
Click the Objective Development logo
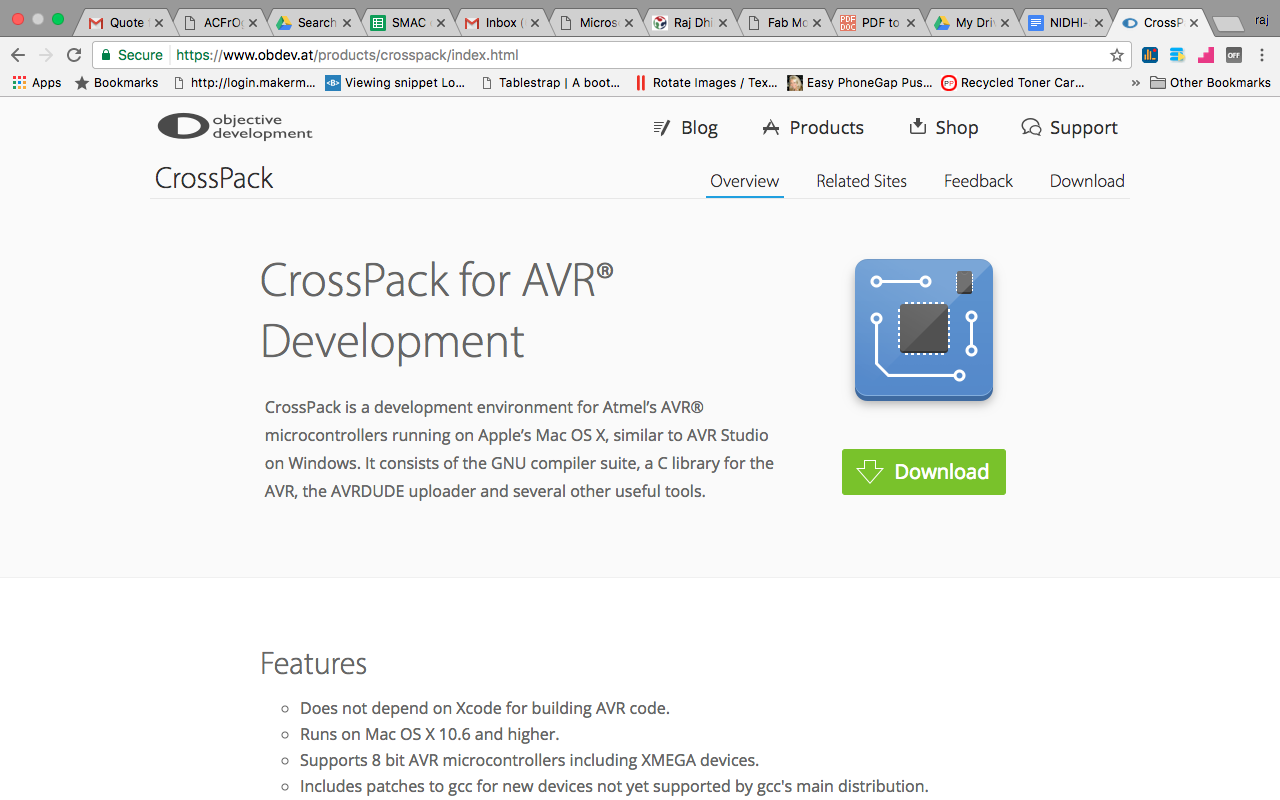click(235, 127)
